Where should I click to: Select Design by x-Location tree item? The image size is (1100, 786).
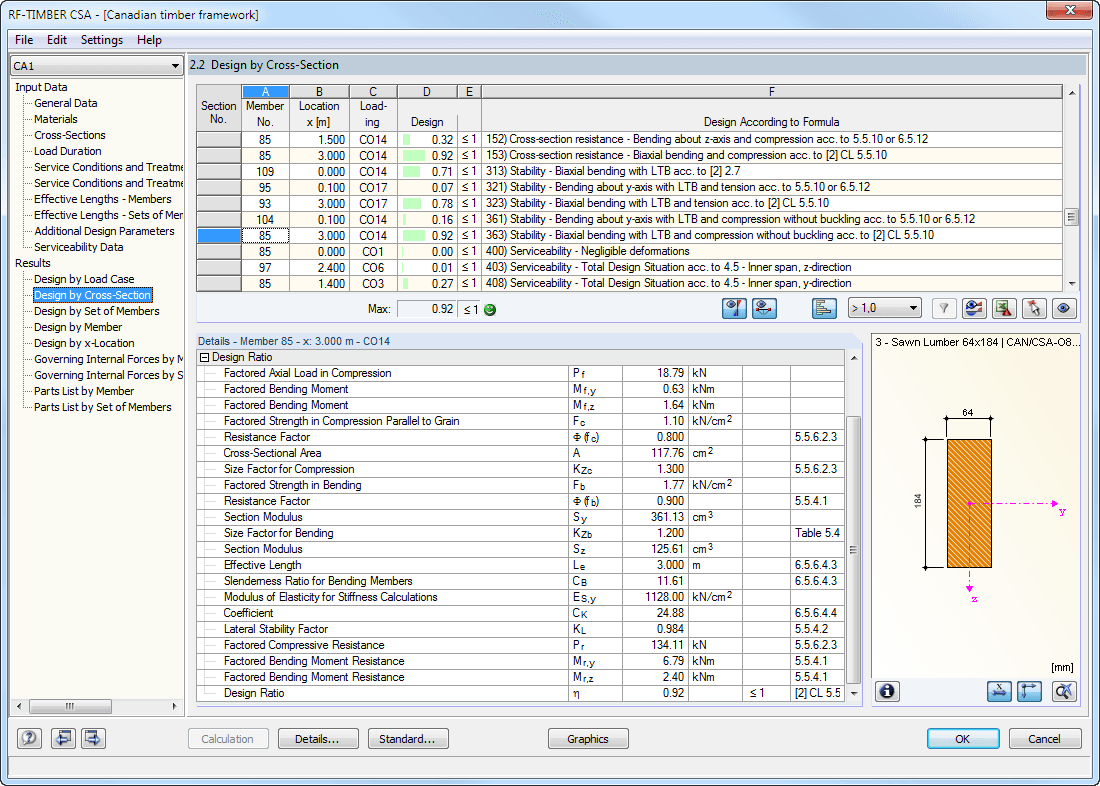85,343
